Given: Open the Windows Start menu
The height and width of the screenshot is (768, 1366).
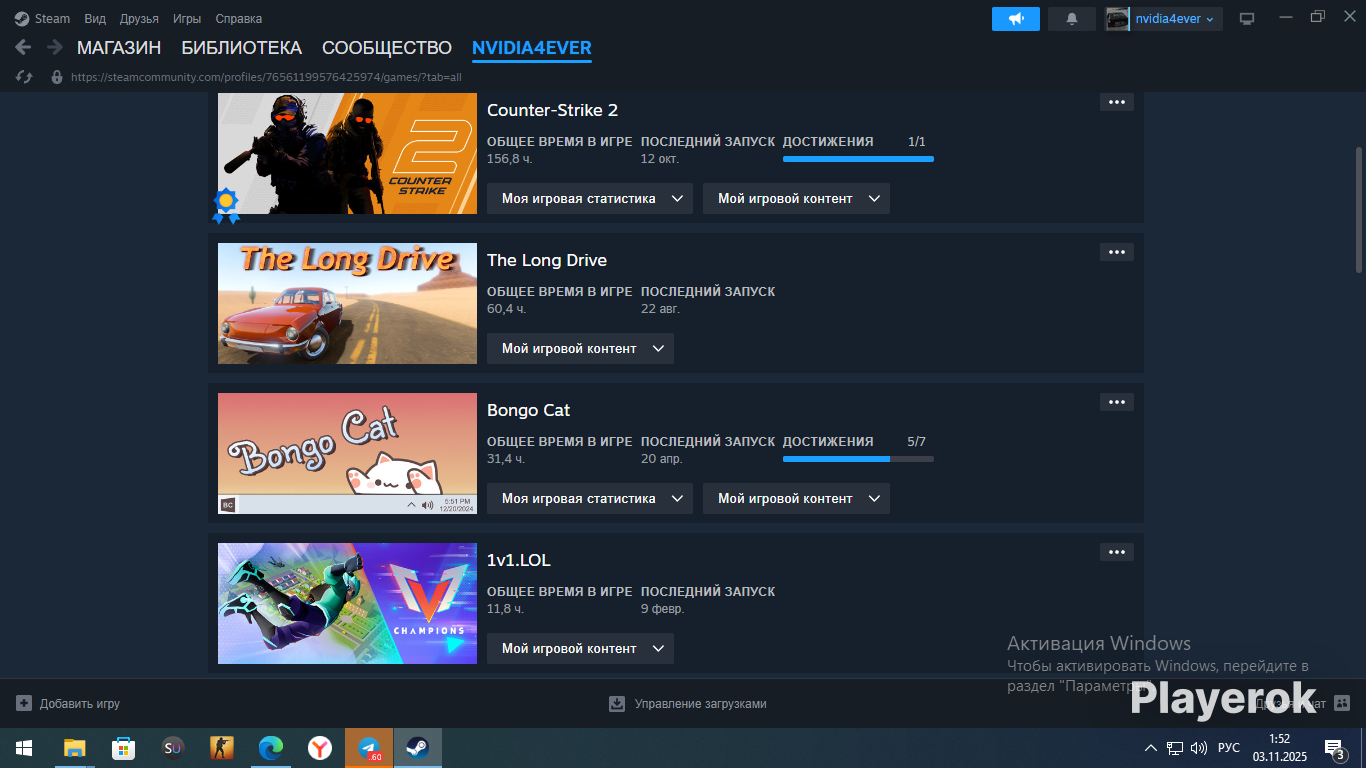Looking at the screenshot, I should point(24,748).
